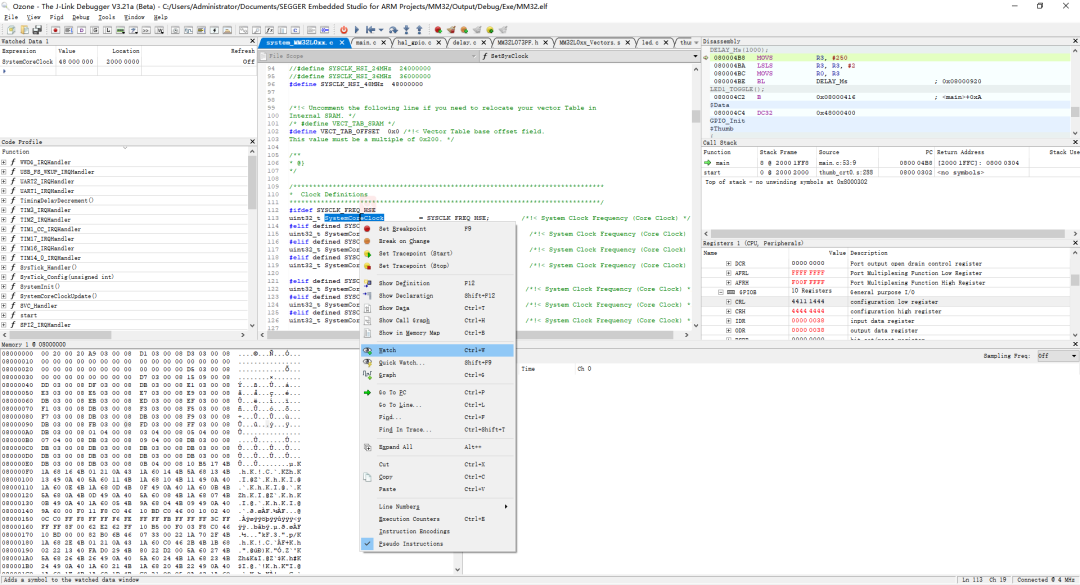Viewport: 1080px width, 585px height.
Task: Open the Debug menu in menu bar
Action: coord(81,17)
